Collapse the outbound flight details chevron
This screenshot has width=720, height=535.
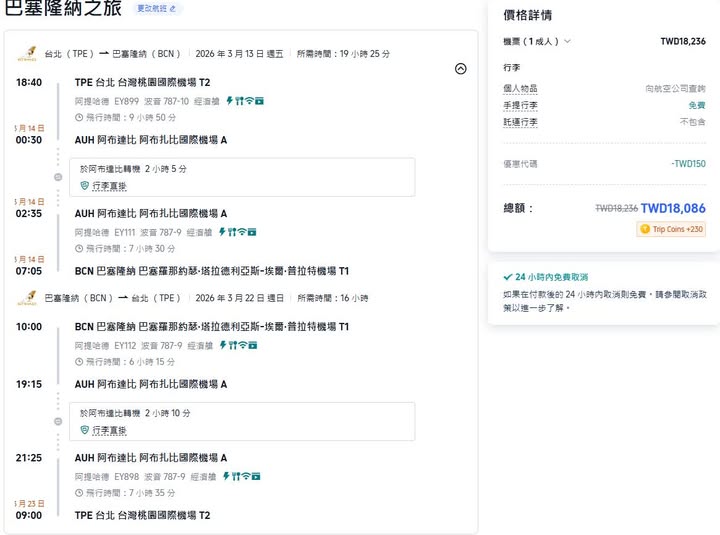tap(460, 69)
